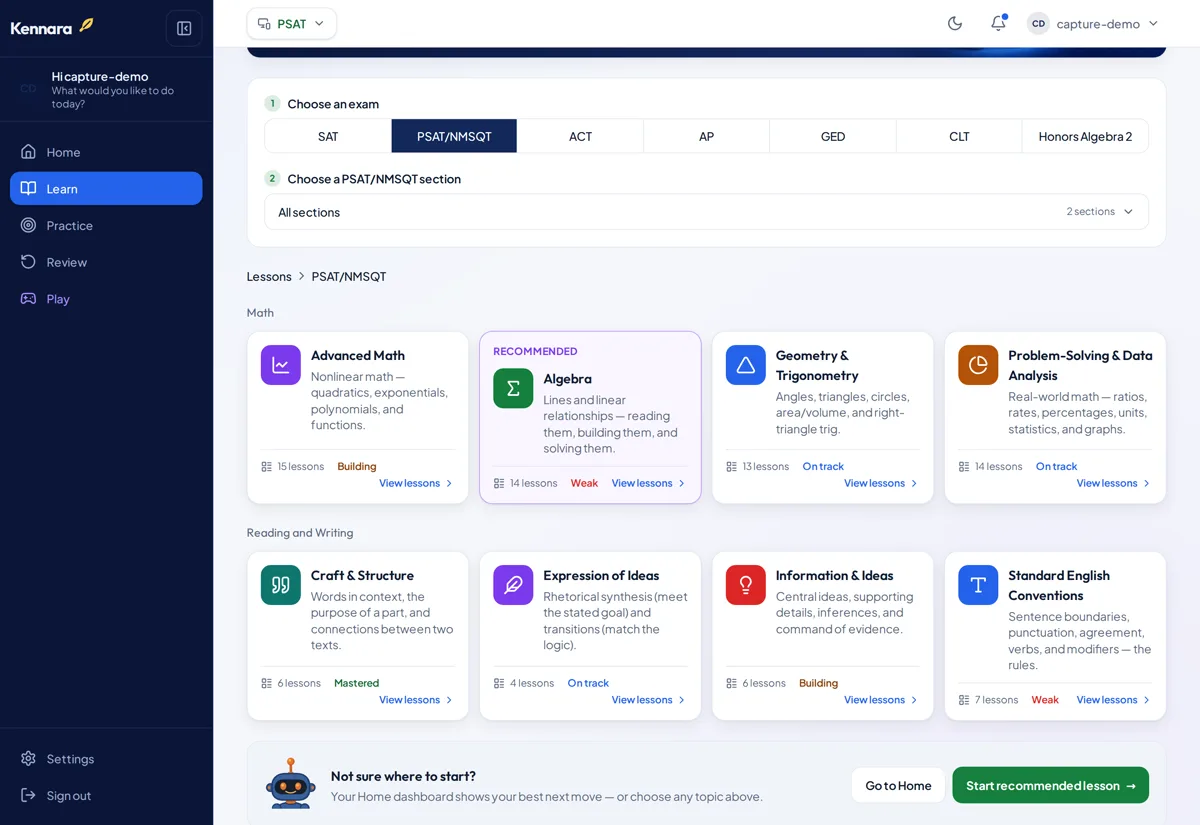Image resolution: width=1200 pixels, height=825 pixels.
Task: Collapse the sidebar panel icon
Action: pos(184,28)
